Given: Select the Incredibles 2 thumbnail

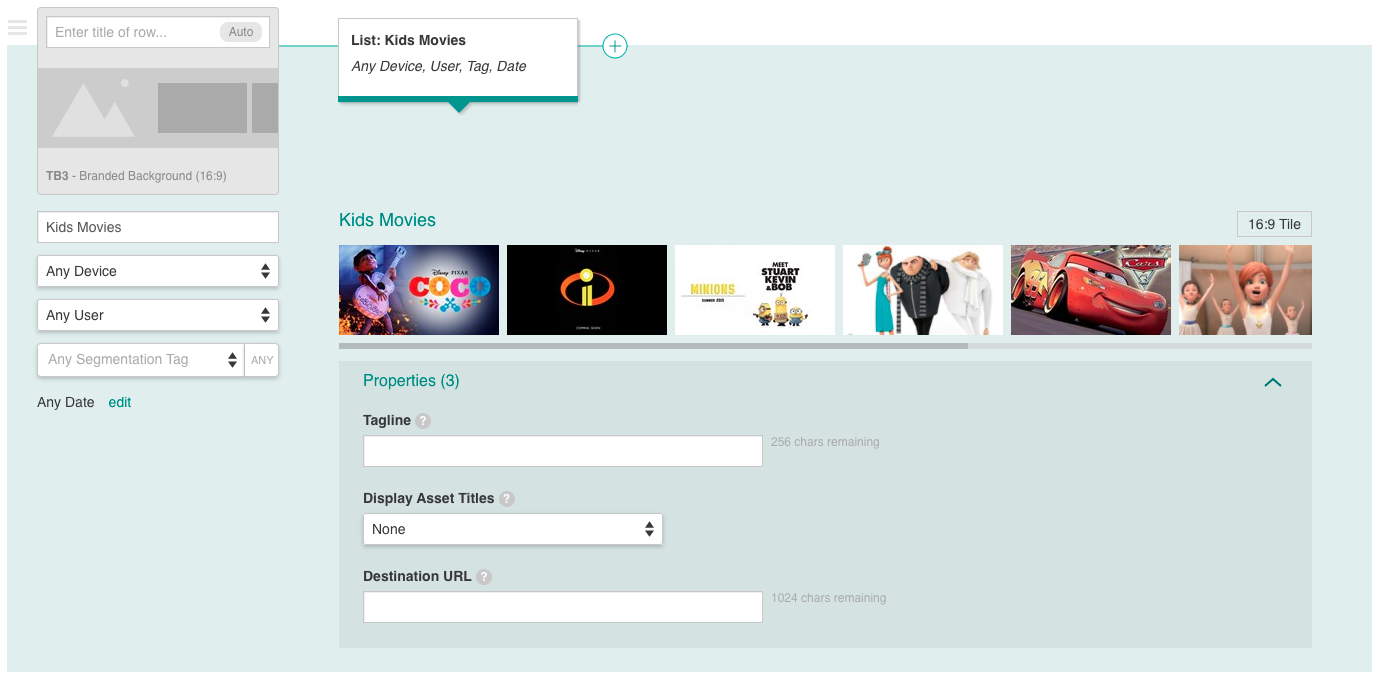Looking at the screenshot, I should coord(587,290).
